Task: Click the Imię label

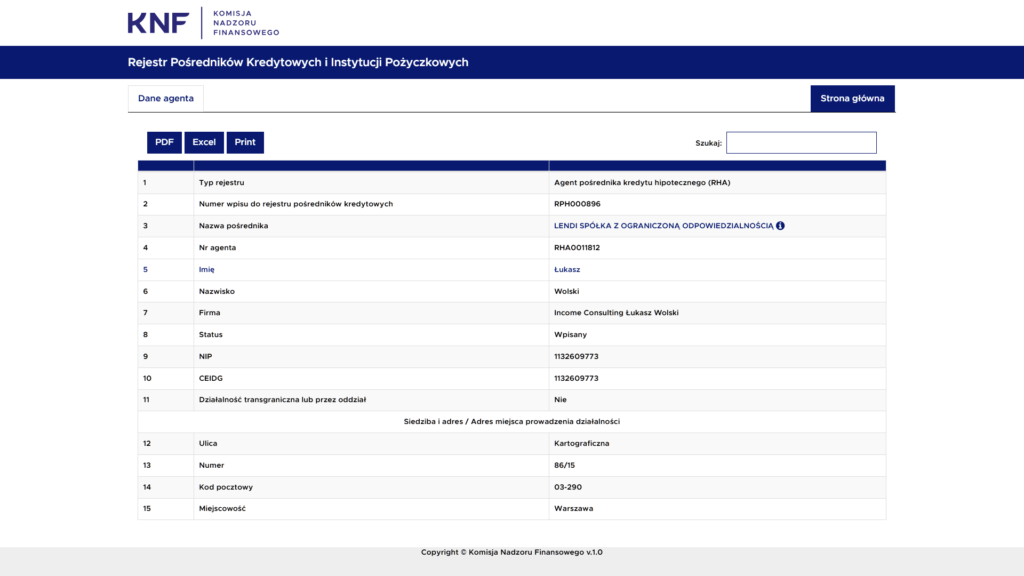Action: (206, 270)
